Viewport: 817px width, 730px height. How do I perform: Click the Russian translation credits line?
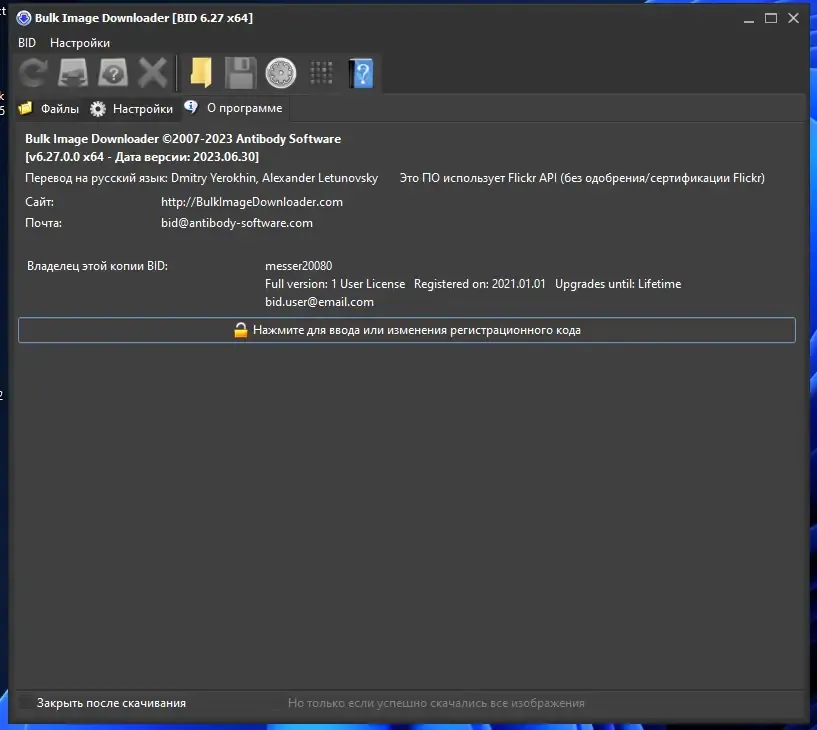201,178
